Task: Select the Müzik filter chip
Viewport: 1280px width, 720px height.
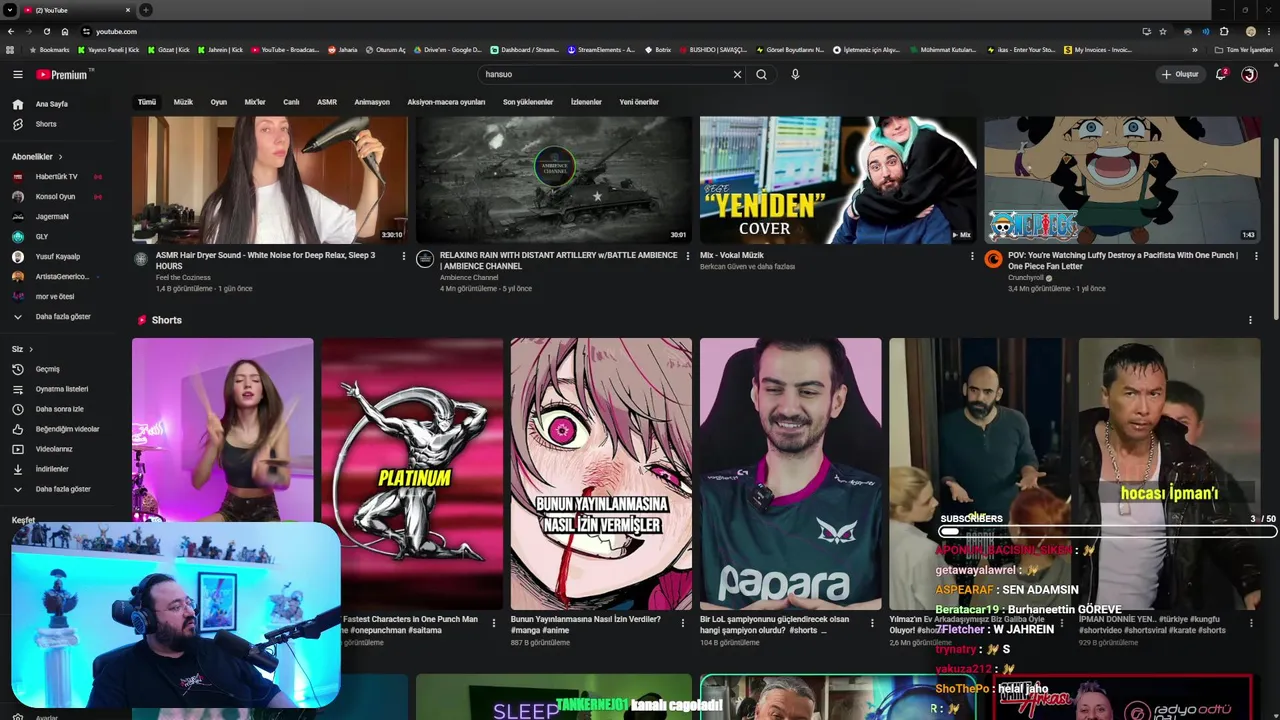Action: (x=183, y=102)
